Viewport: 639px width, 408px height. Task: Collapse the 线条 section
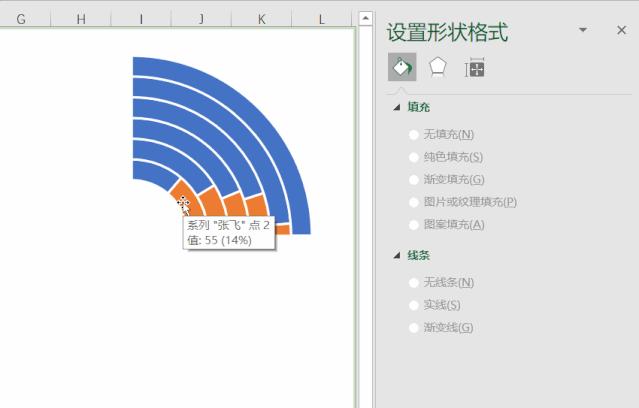point(397,256)
